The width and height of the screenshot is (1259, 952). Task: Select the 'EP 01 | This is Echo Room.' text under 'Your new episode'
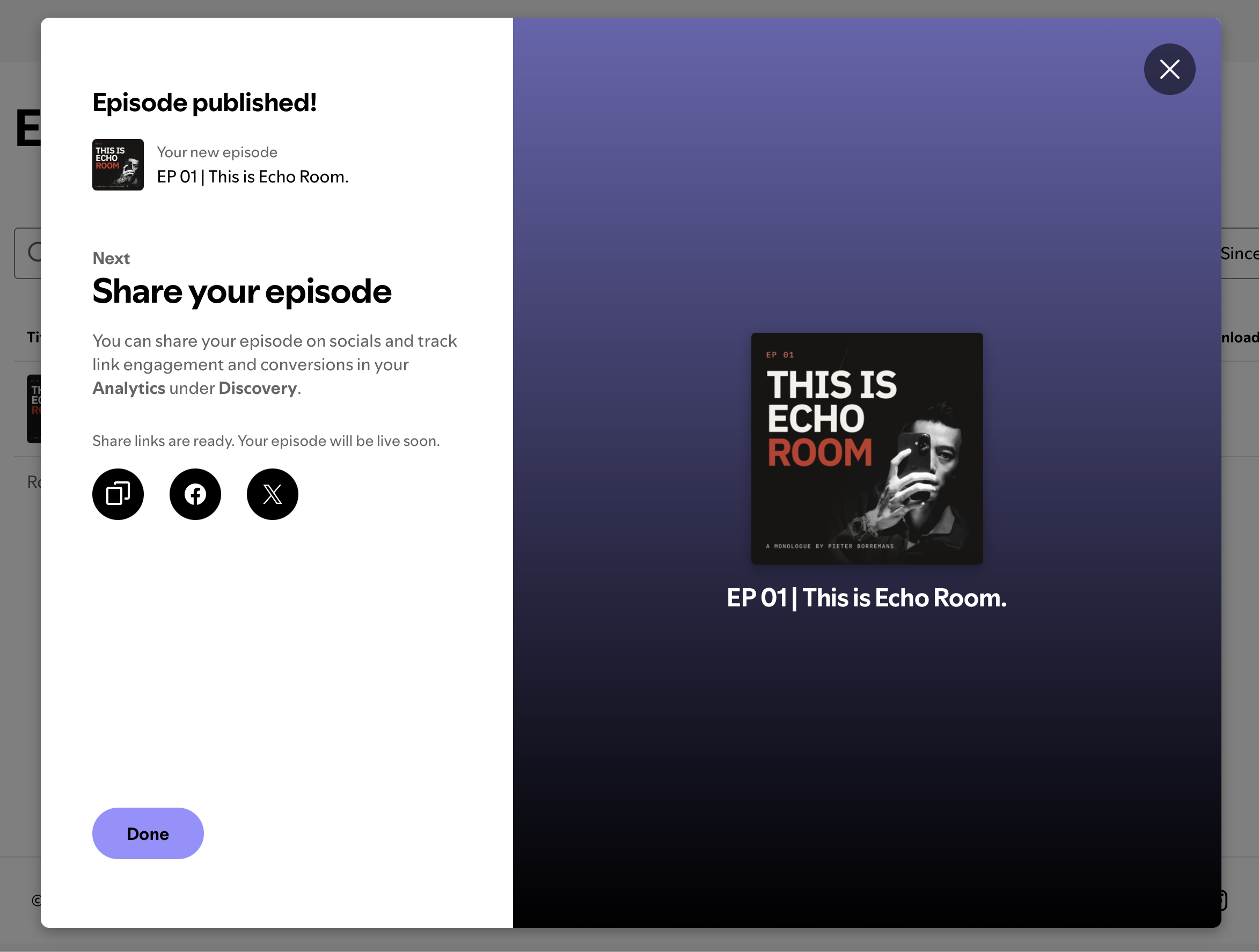[253, 177]
